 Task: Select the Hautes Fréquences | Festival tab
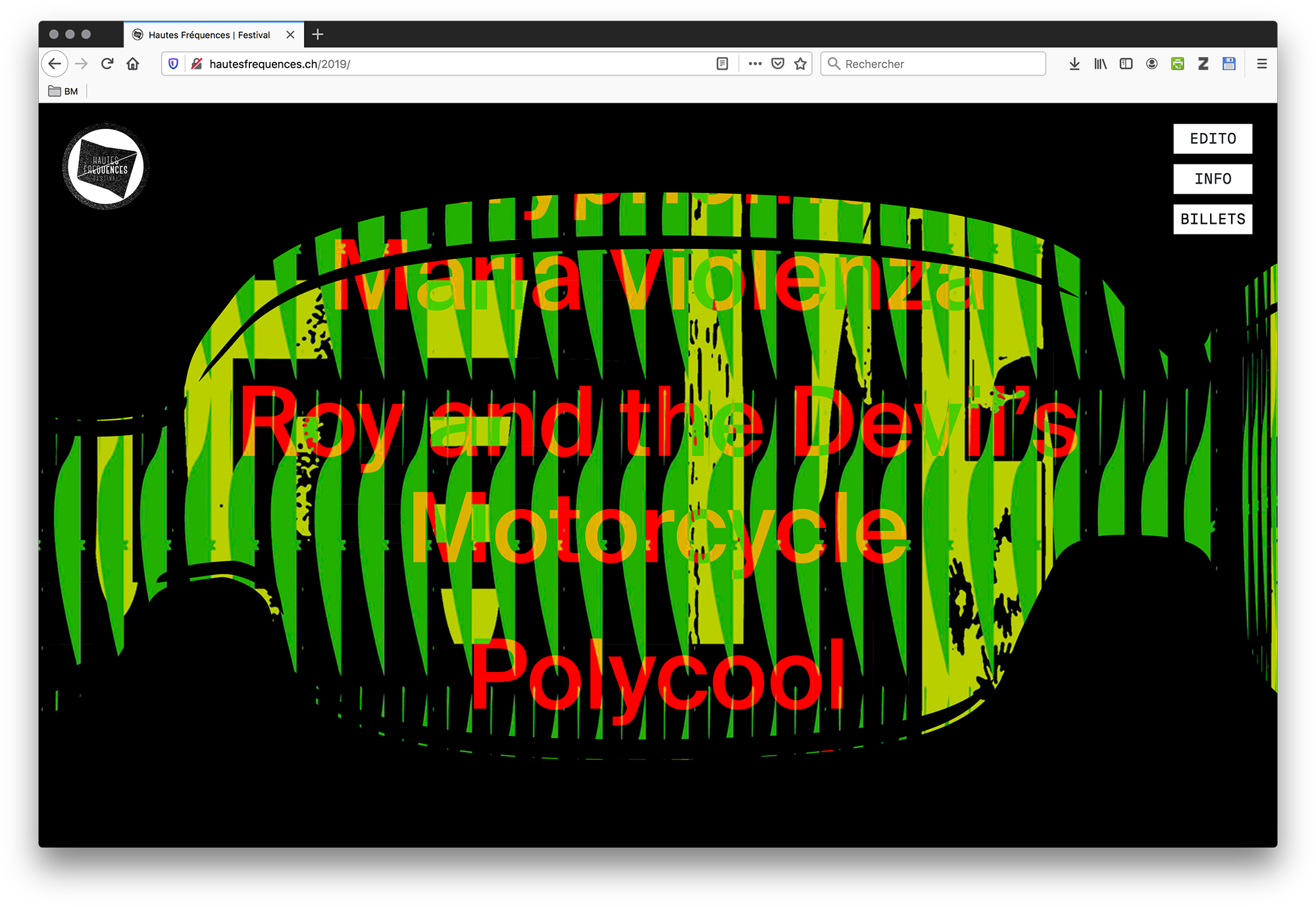tap(214, 35)
